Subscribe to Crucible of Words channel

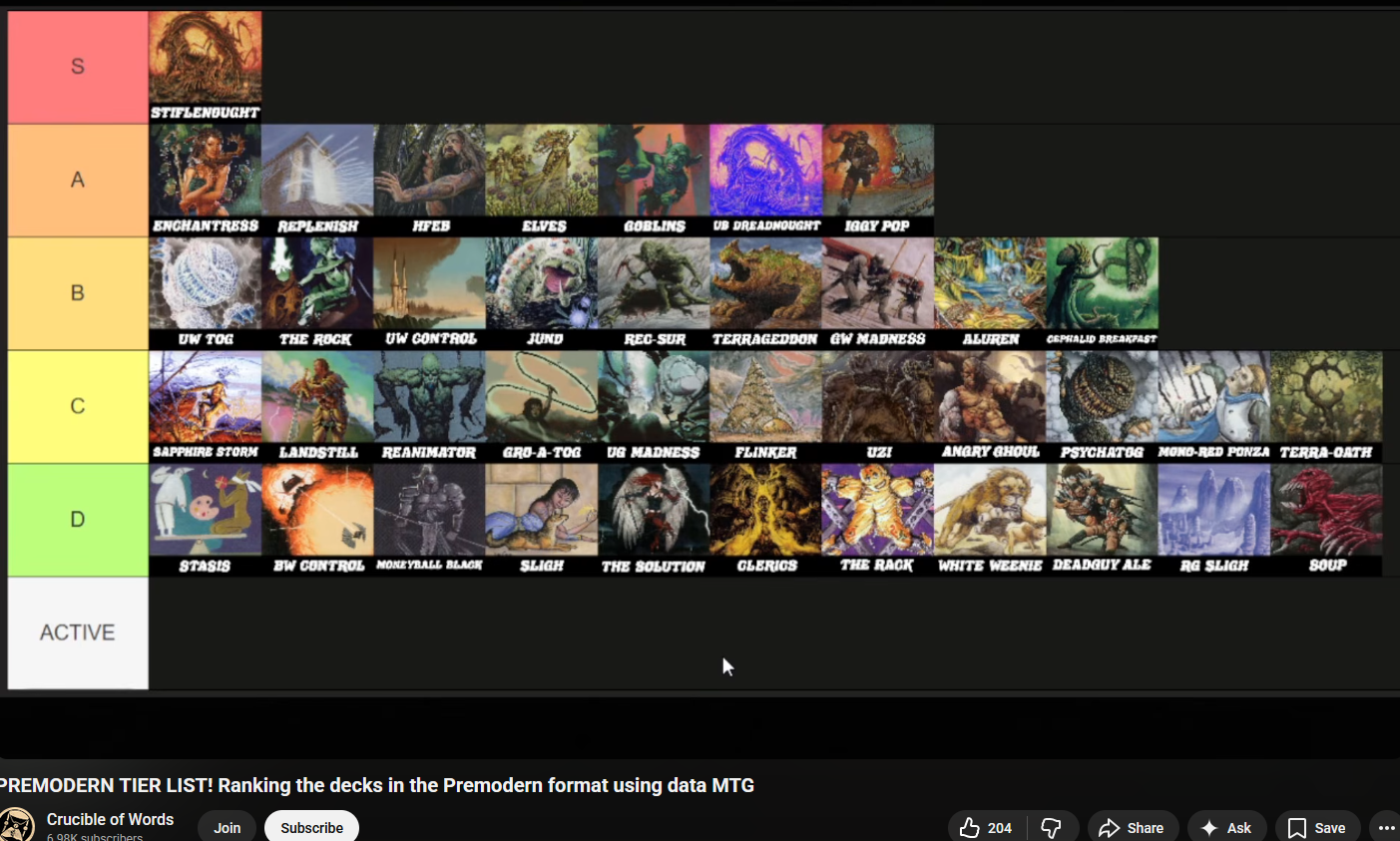coord(311,828)
